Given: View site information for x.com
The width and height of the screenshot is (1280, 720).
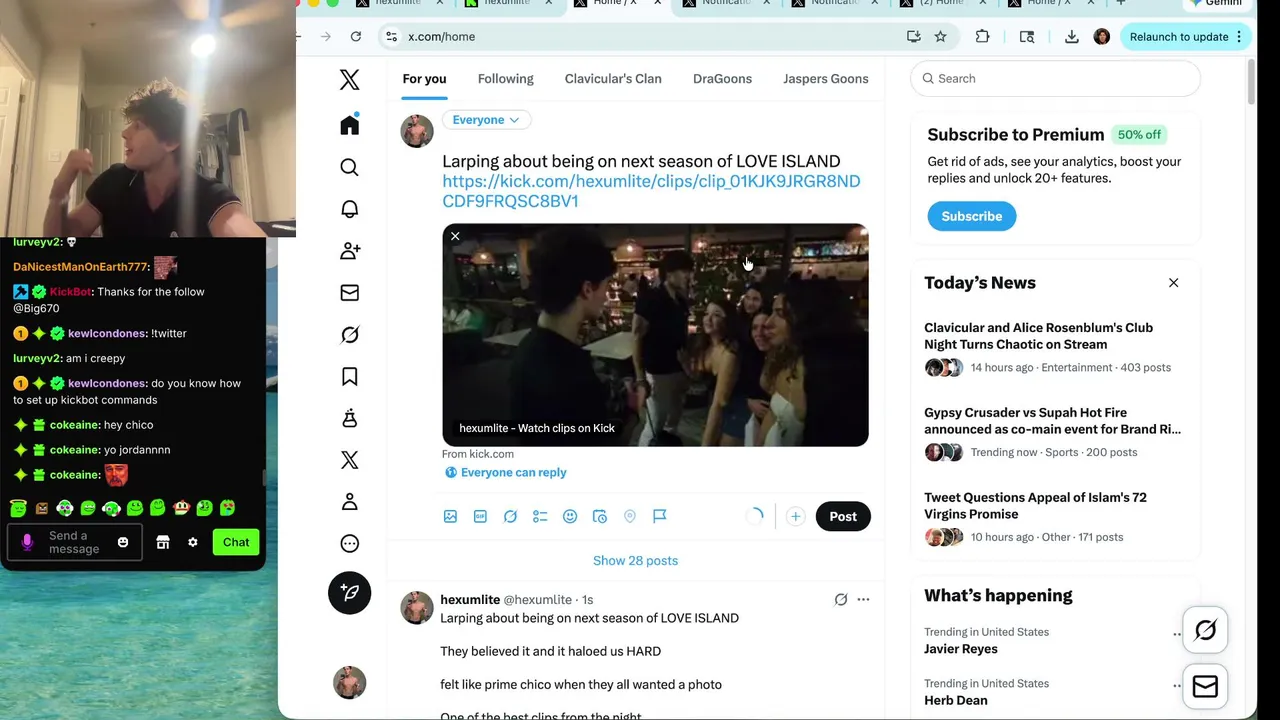Looking at the screenshot, I should click(391, 37).
